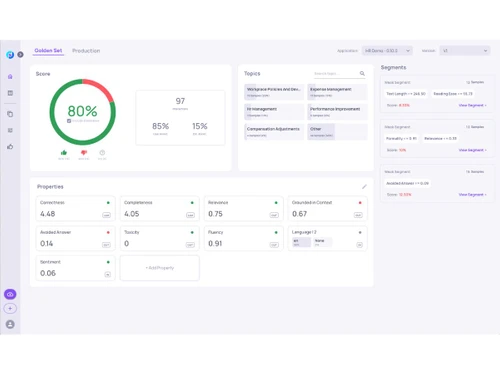Click the Relevance filter chip in segments
500x375 pixels.
coord(440,138)
